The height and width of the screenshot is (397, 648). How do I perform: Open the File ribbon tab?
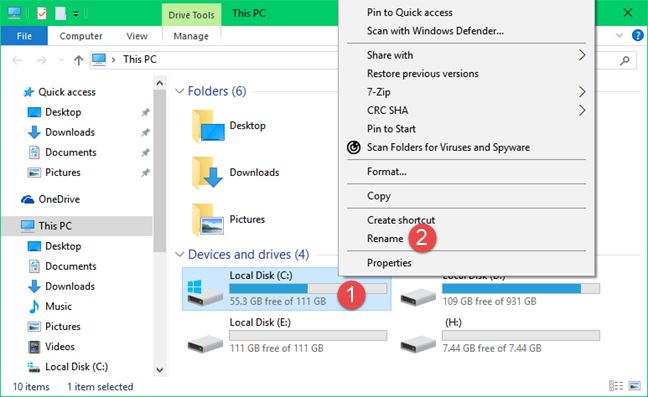click(x=24, y=36)
